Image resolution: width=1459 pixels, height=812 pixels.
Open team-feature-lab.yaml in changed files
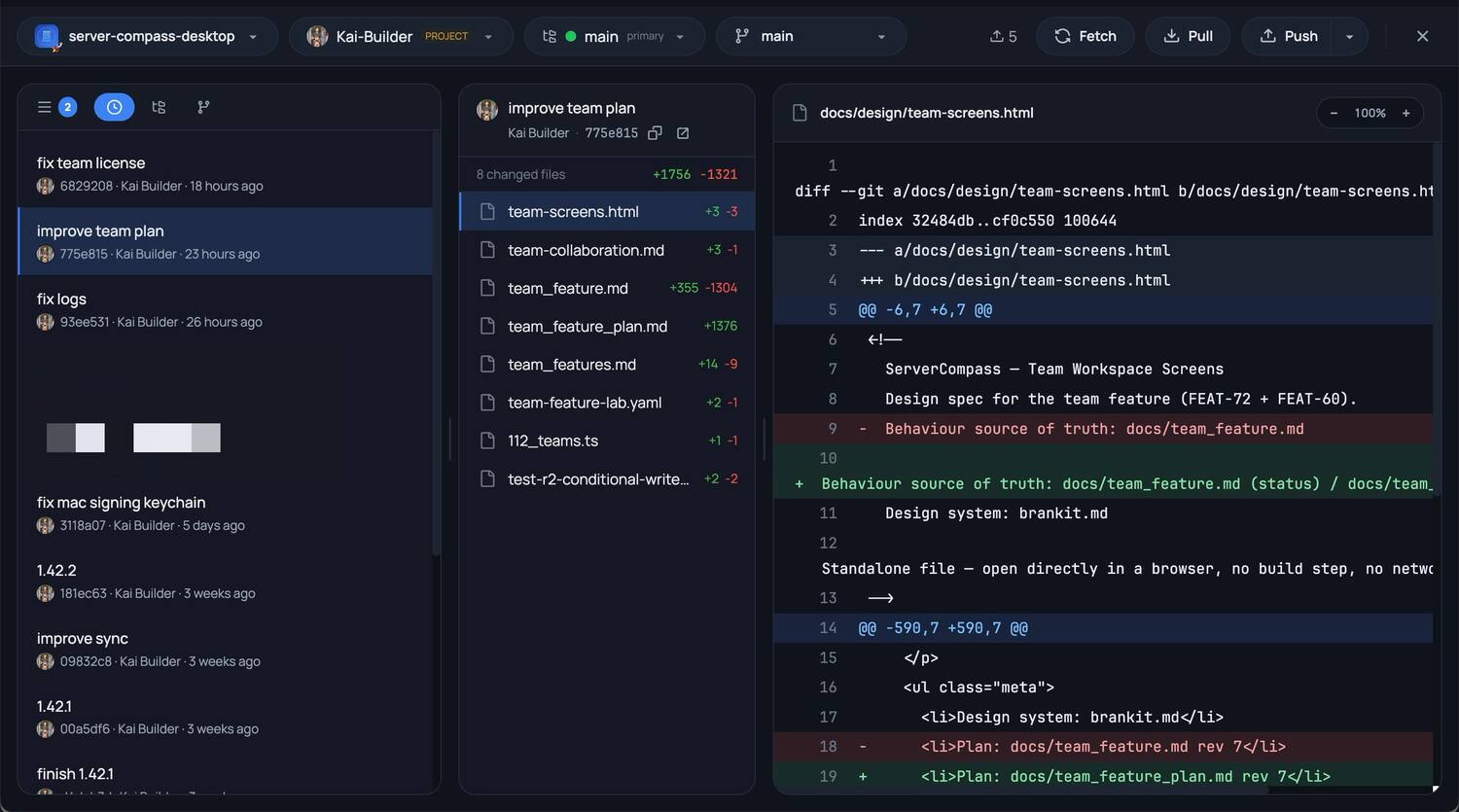point(607,403)
